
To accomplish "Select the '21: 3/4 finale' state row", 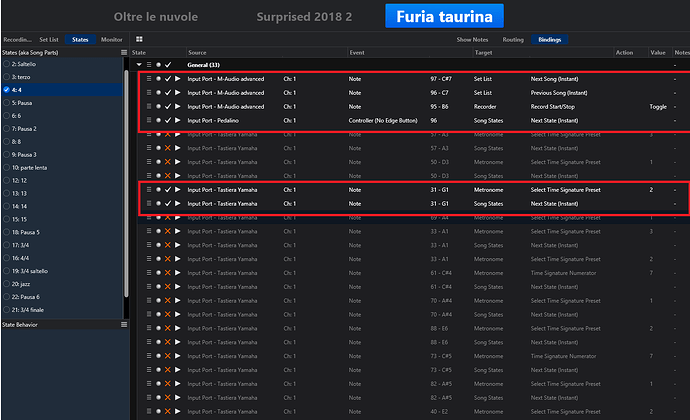I will click(62, 310).
